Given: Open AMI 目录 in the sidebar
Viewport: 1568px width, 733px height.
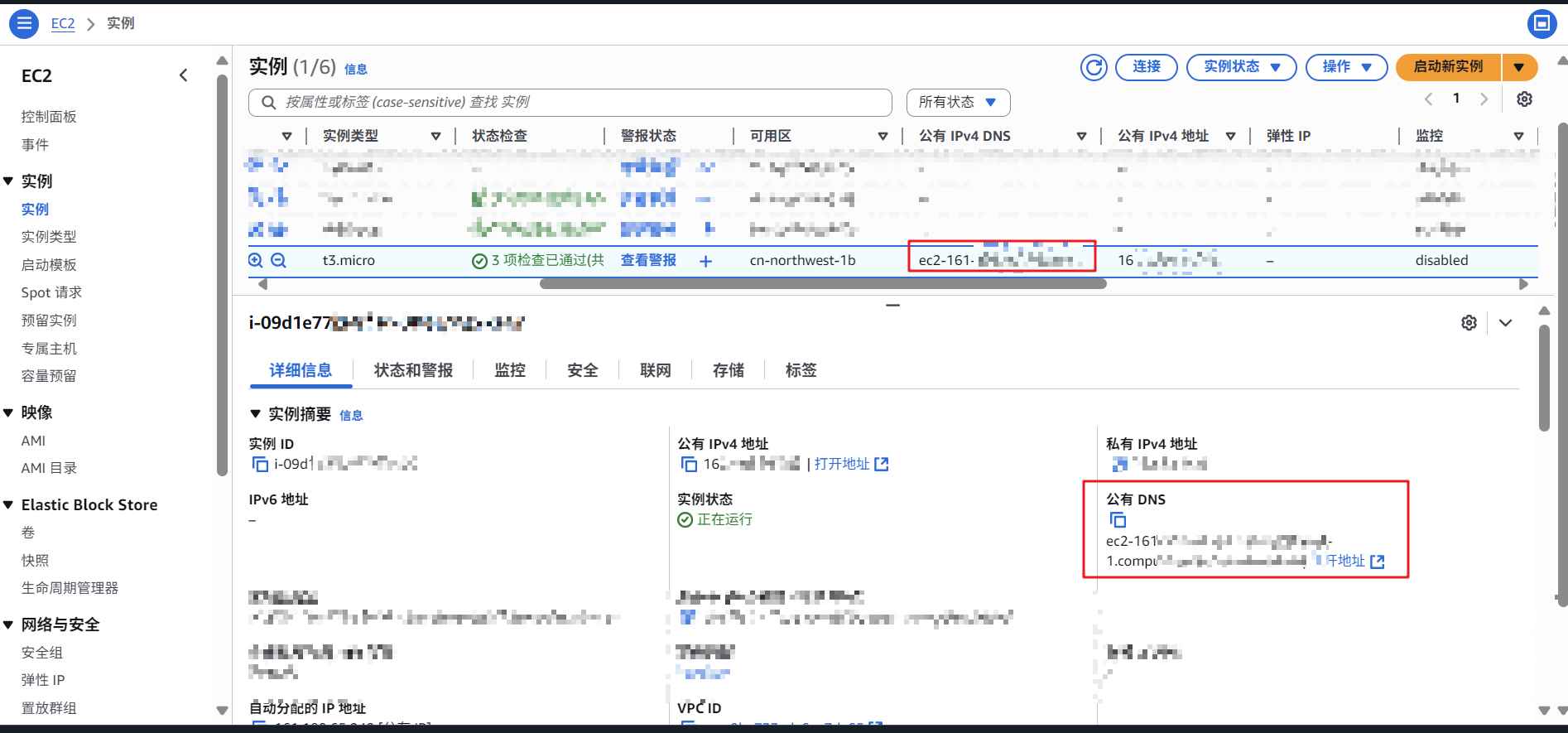Looking at the screenshot, I should [x=49, y=468].
